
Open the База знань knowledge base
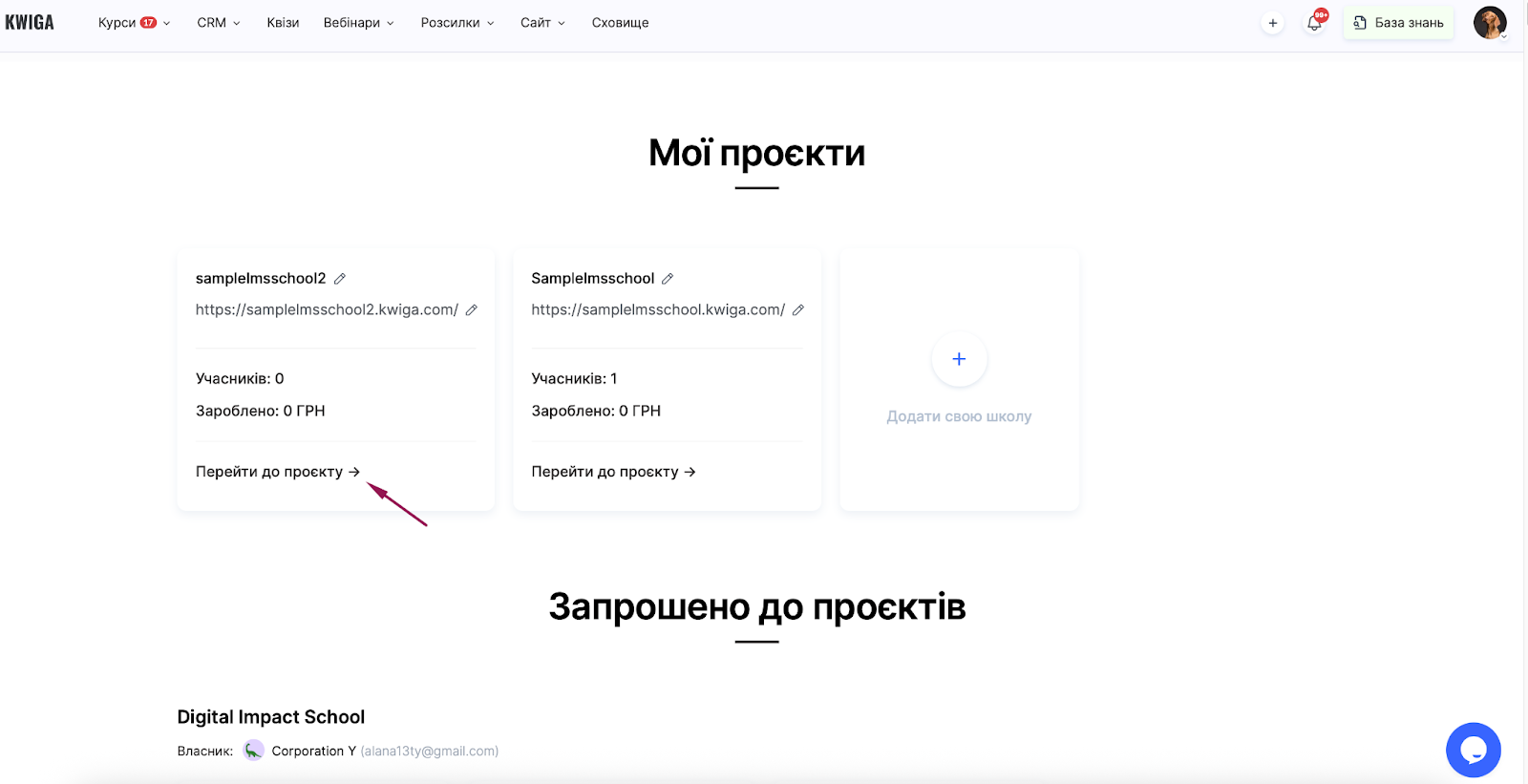click(1398, 23)
